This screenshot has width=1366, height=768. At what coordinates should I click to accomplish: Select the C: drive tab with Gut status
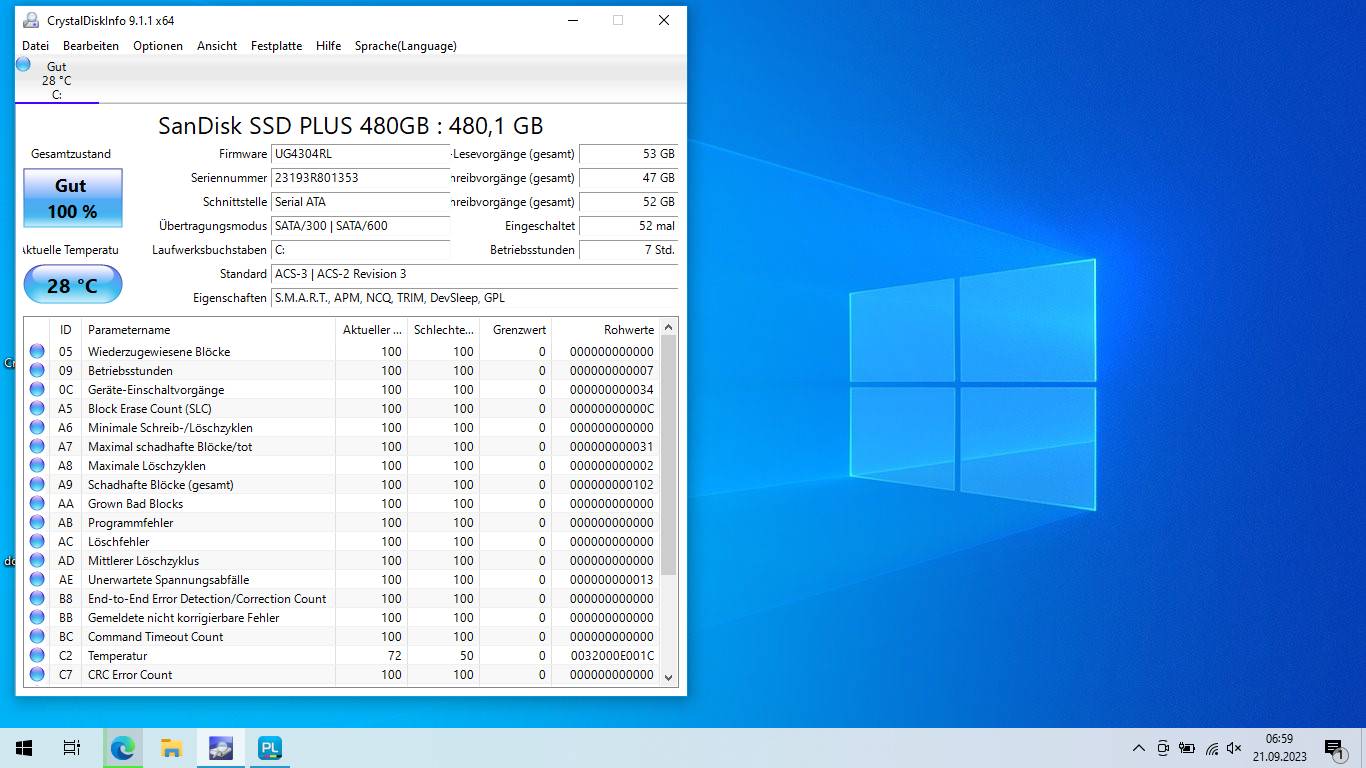[57, 80]
